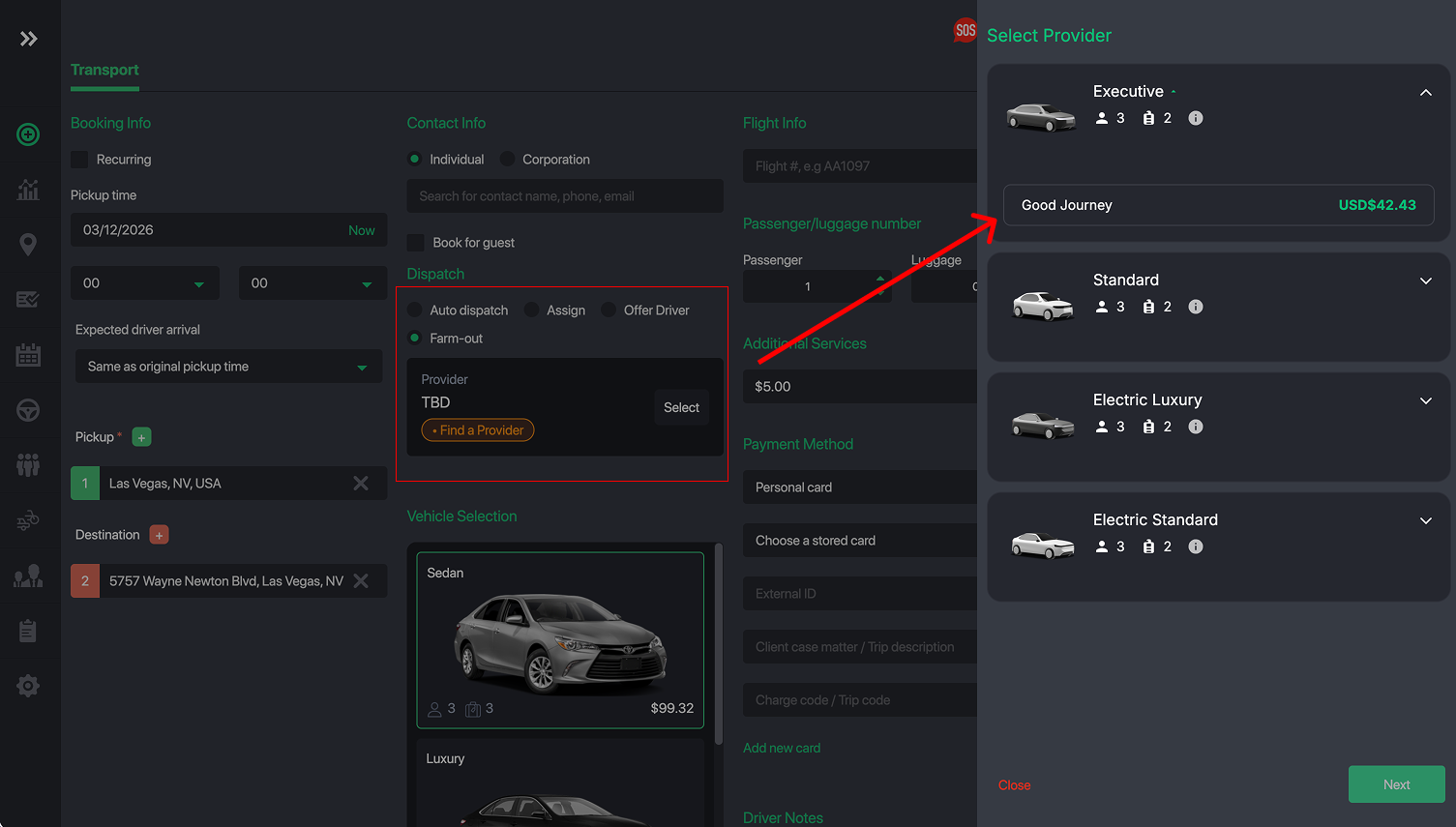Click the vehicle selection list scrollbar

pyautogui.click(x=718, y=643)
